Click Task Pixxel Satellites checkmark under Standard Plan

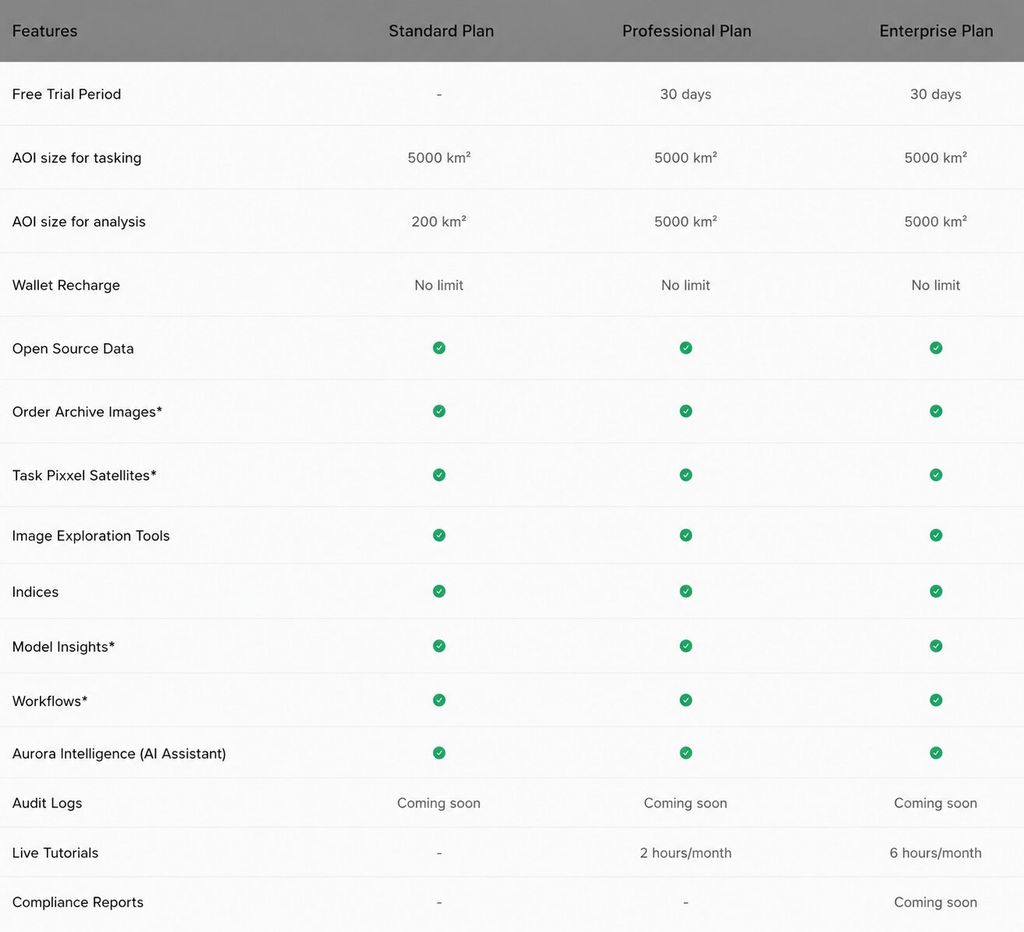pyautogui.click(x=439, y=475)
